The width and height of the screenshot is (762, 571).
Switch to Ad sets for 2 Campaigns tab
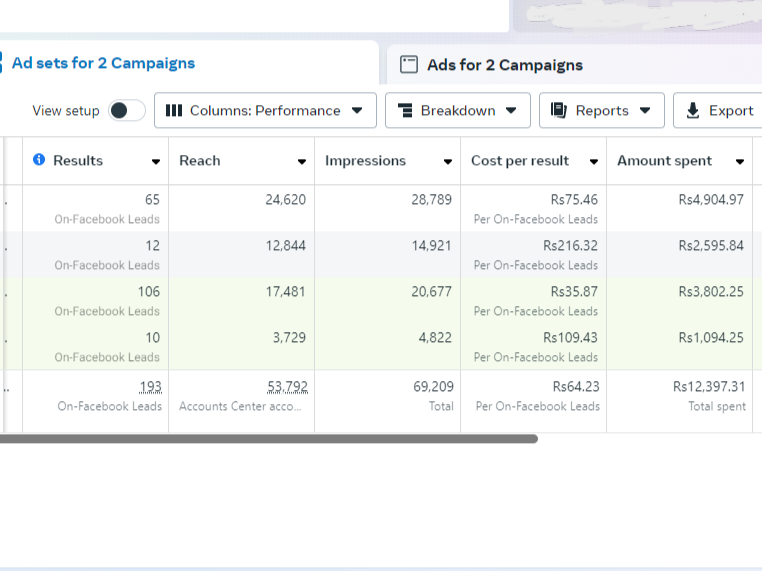(103, 63)
